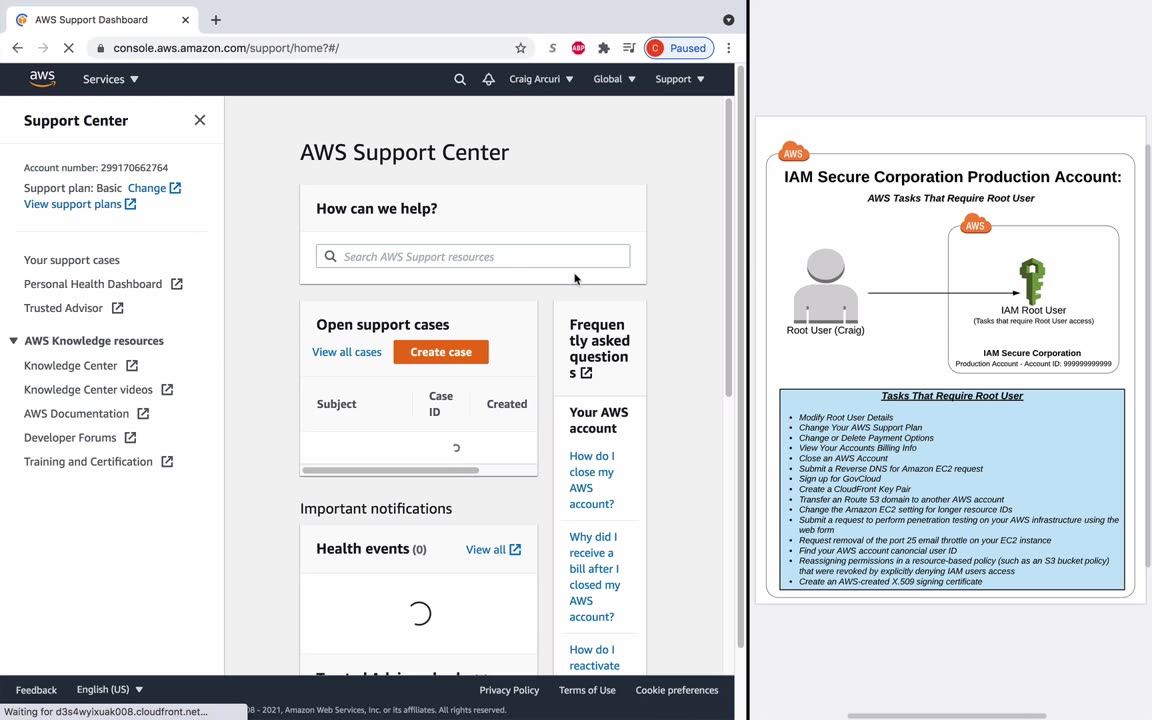Screen dimensions: 1152x720
Task: Click the Case ID column header
Action: 441,404
